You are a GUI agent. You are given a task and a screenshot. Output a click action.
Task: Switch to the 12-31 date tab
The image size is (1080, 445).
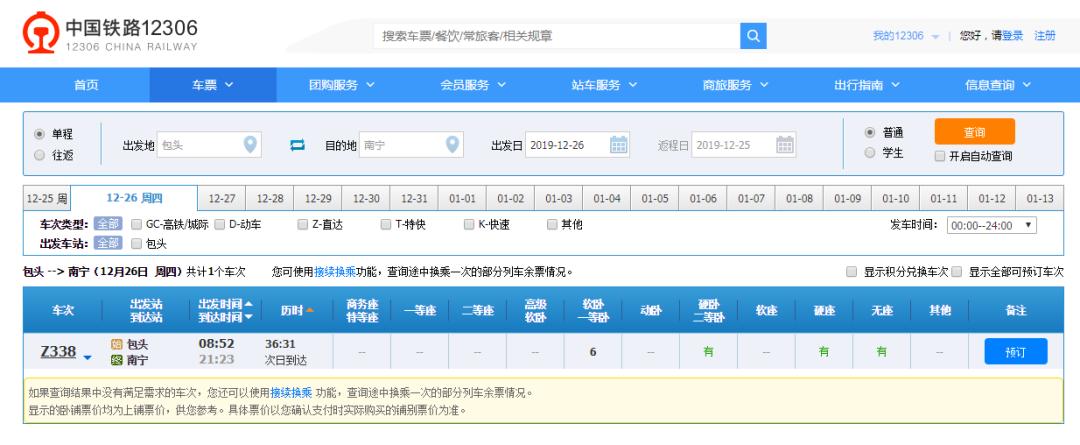click(x=414, y=198)
